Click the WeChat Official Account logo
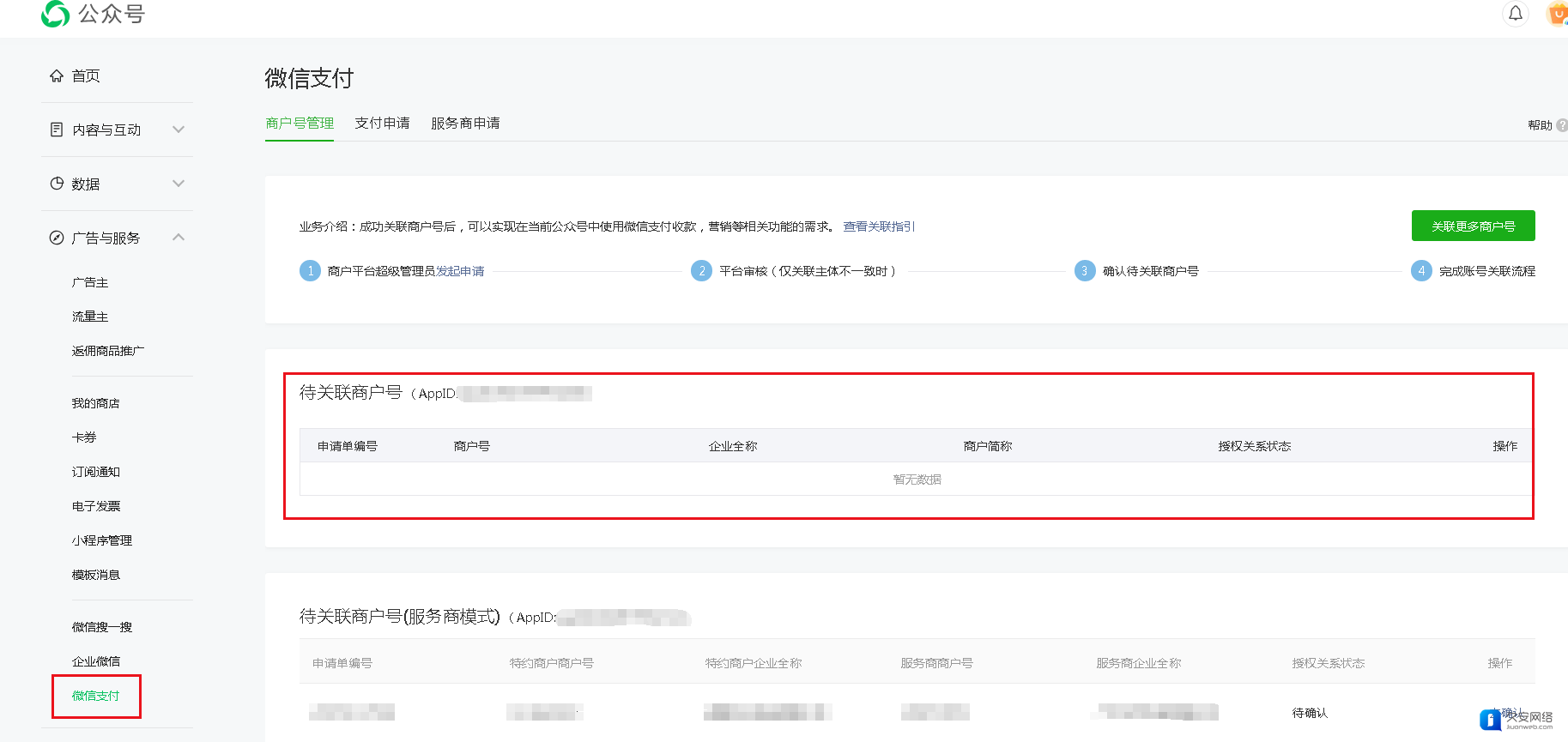The image size is (1568, 742). pyautogui.click(x=56, y=13)
